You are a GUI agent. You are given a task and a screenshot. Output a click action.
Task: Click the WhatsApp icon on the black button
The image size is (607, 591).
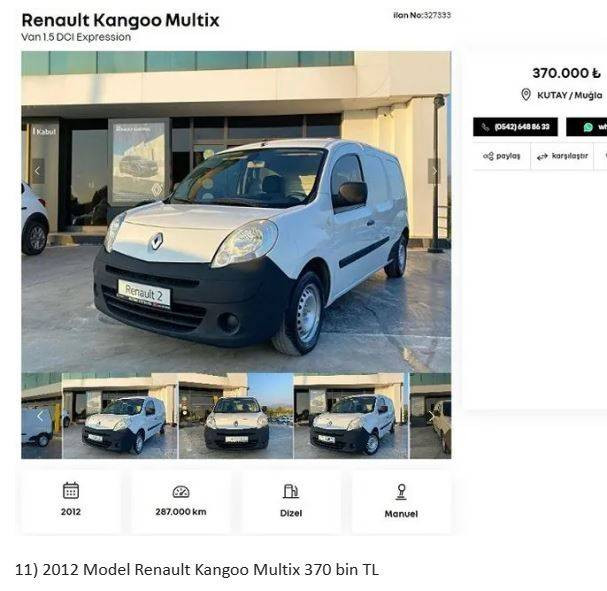pos(588,127)
